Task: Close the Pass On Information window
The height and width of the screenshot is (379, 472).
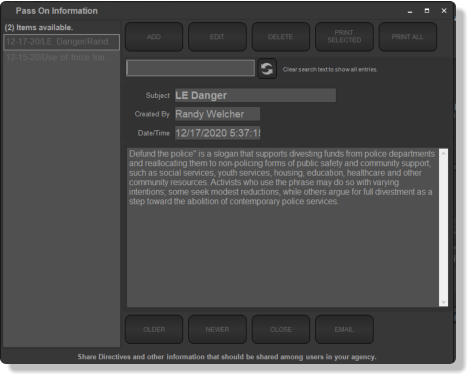Action: click(444, 11)
